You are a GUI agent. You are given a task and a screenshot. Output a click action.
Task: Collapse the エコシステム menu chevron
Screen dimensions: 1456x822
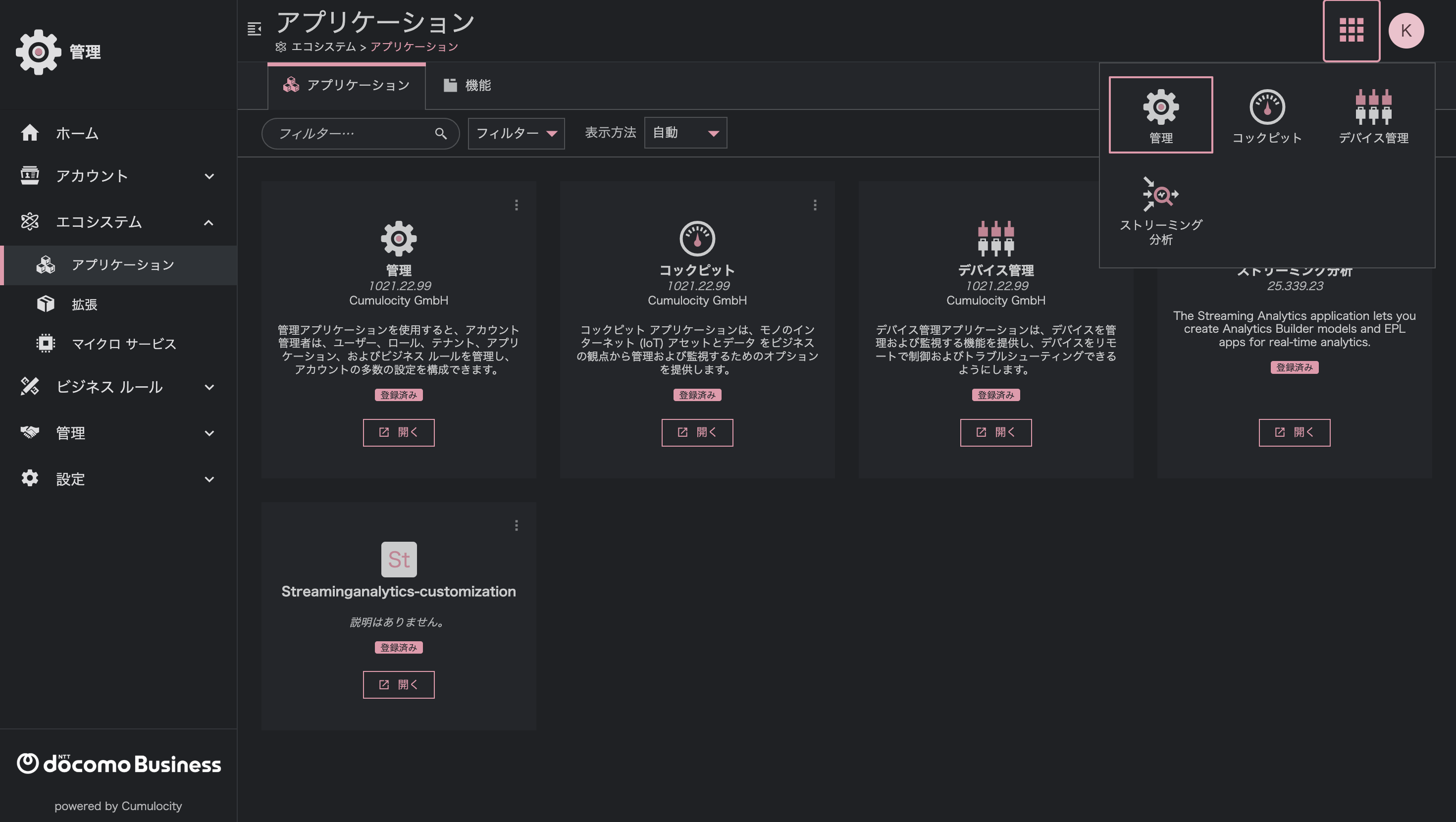(209, 222)
